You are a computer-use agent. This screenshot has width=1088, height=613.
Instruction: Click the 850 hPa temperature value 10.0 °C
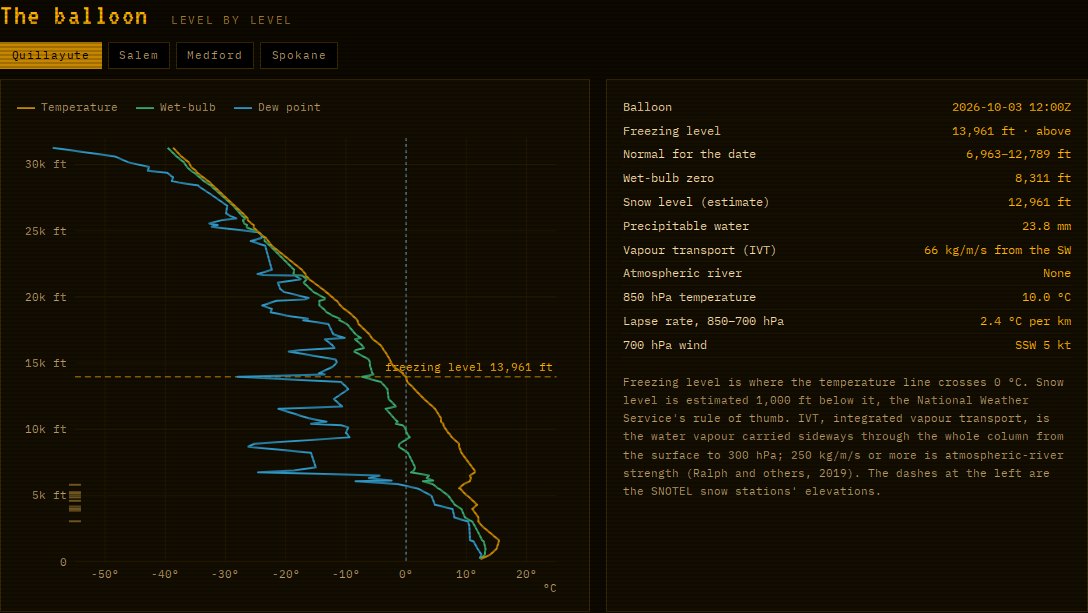point(1046,297)
